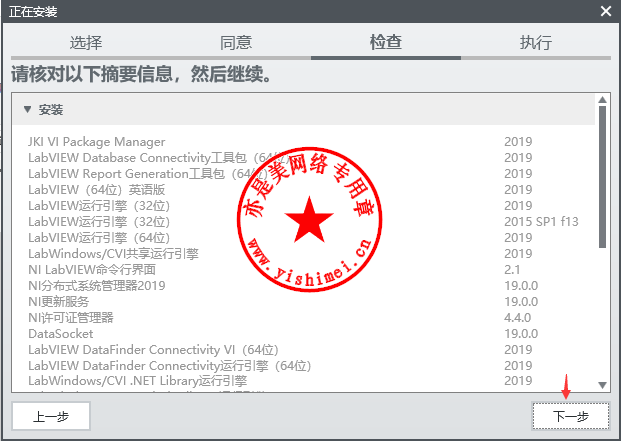Switch to the 同意 step tab
The image size is (621, 441).
point(236,42)
